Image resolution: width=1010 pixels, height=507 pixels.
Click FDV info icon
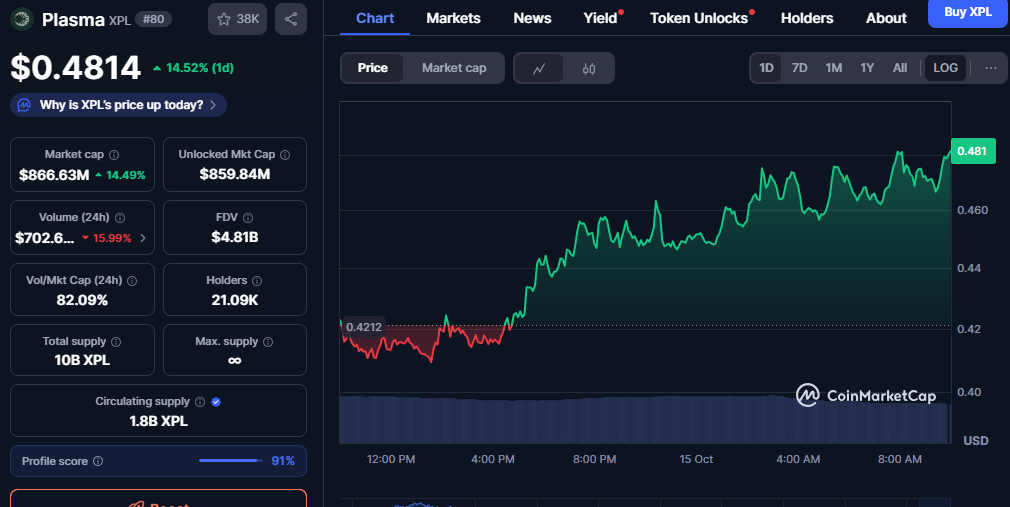[248, 217]
